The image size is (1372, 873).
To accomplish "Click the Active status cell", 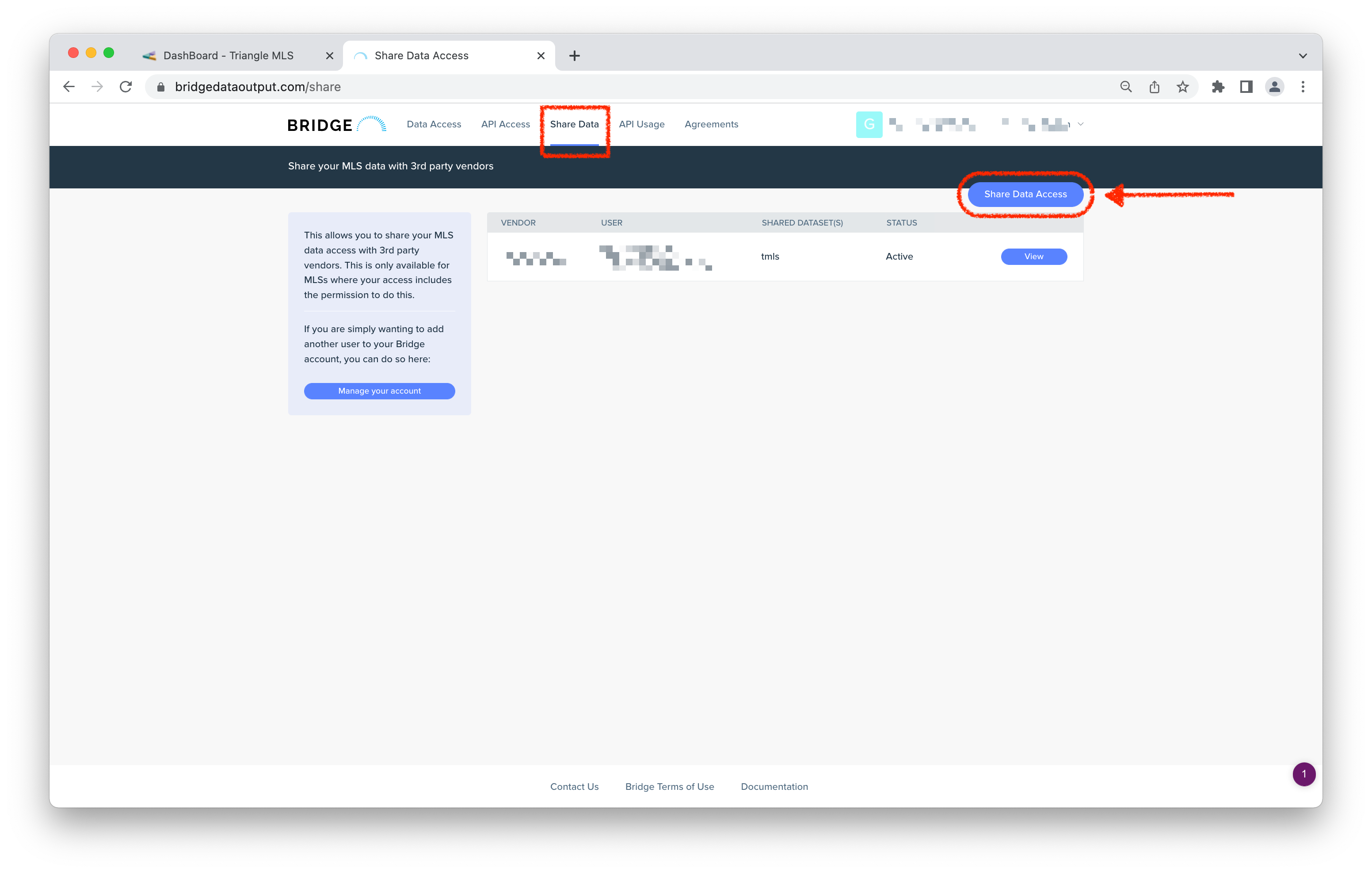I will 899,256.
